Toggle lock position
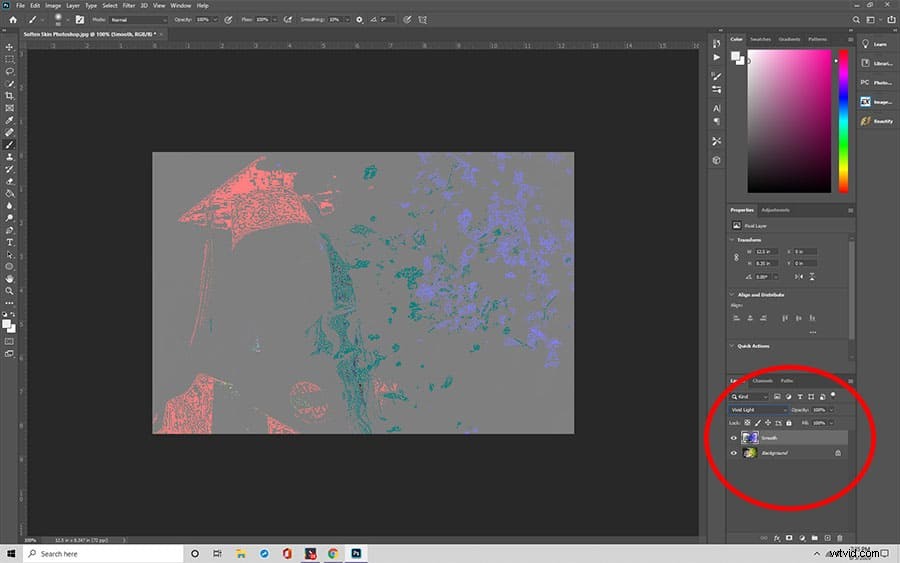Image resolution: width=900 pixels, height=563 pixels. tap(768, 423)
